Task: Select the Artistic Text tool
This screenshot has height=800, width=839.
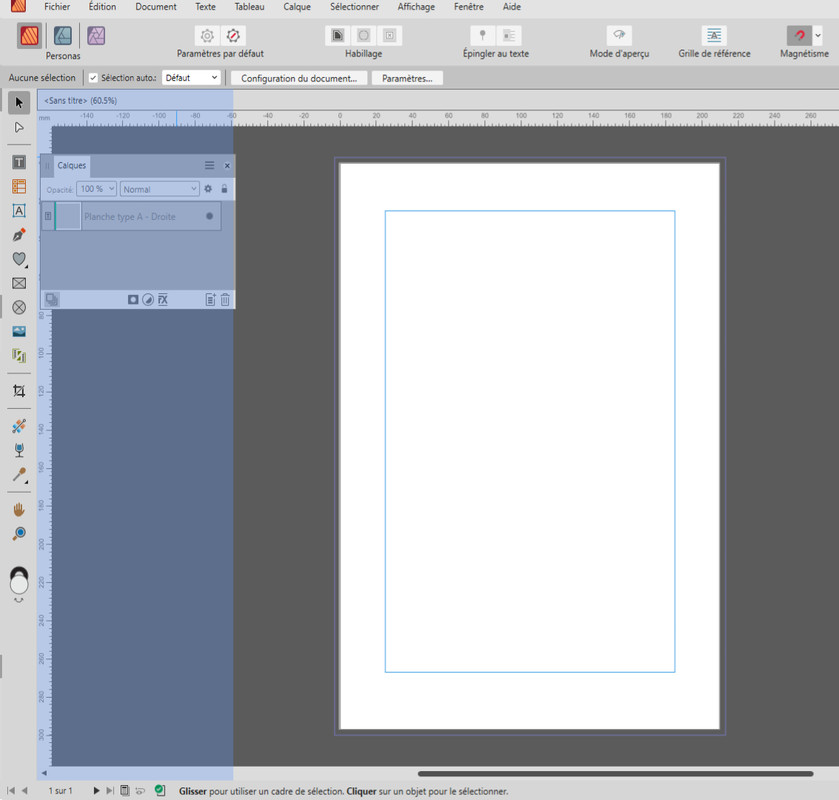Action: (19, 210)
